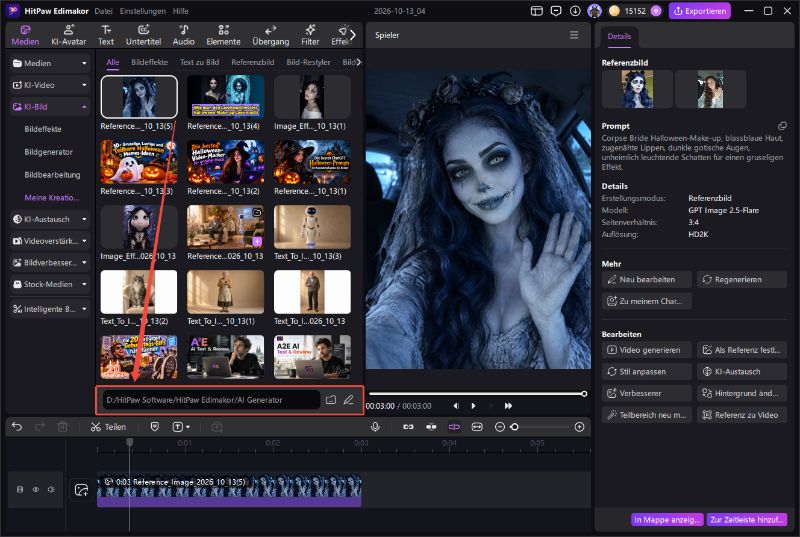Step back one frame in the player
The image size is (800, 537).
[456, 406]
